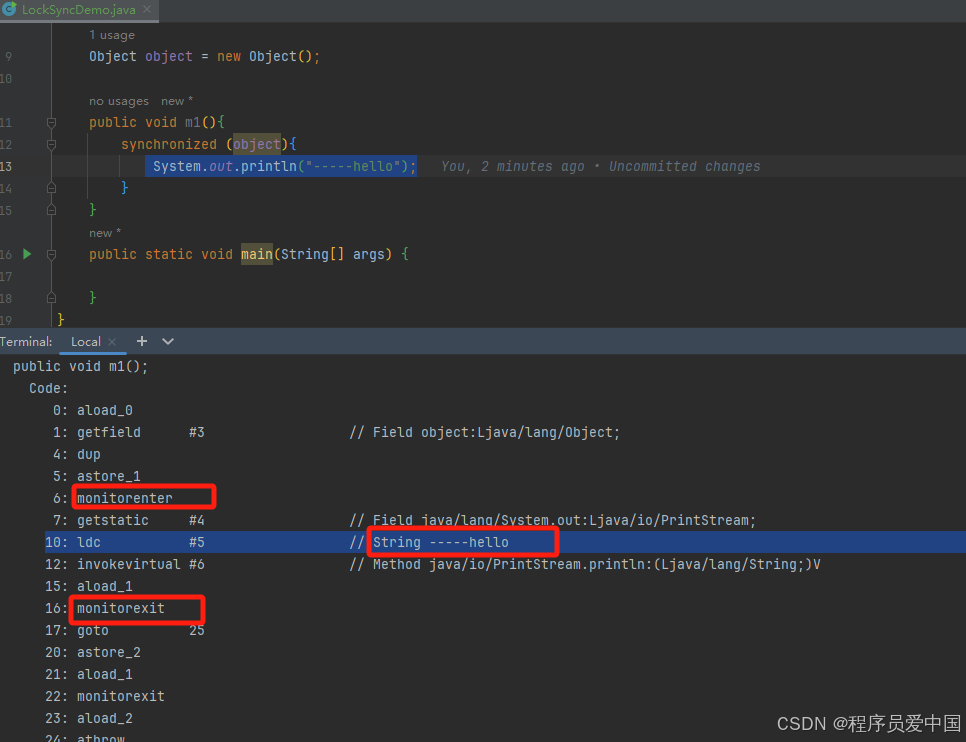Viewport: 966px width, 742px height.
Task: Click the Terminal: panel label
Action: point(26,341)
